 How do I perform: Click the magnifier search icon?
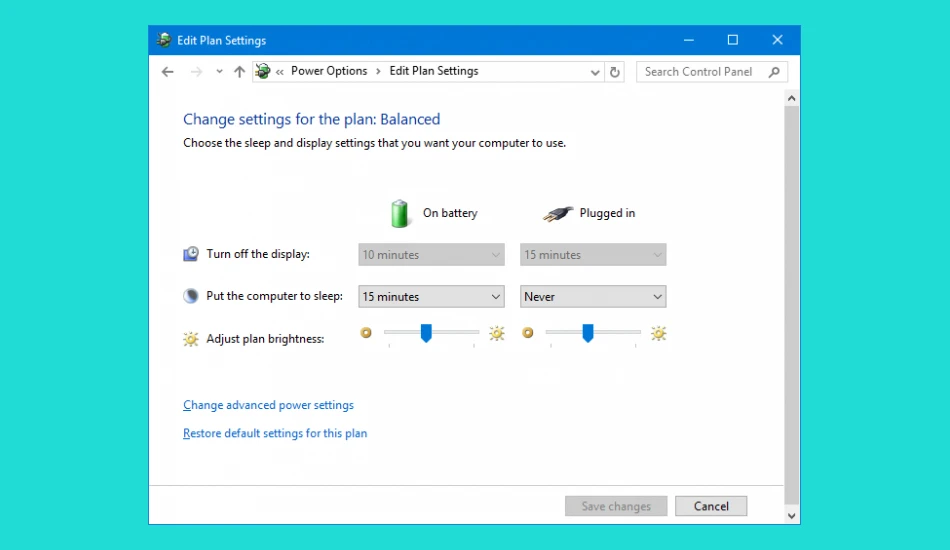pyautogui.click(x=774, y=71)
